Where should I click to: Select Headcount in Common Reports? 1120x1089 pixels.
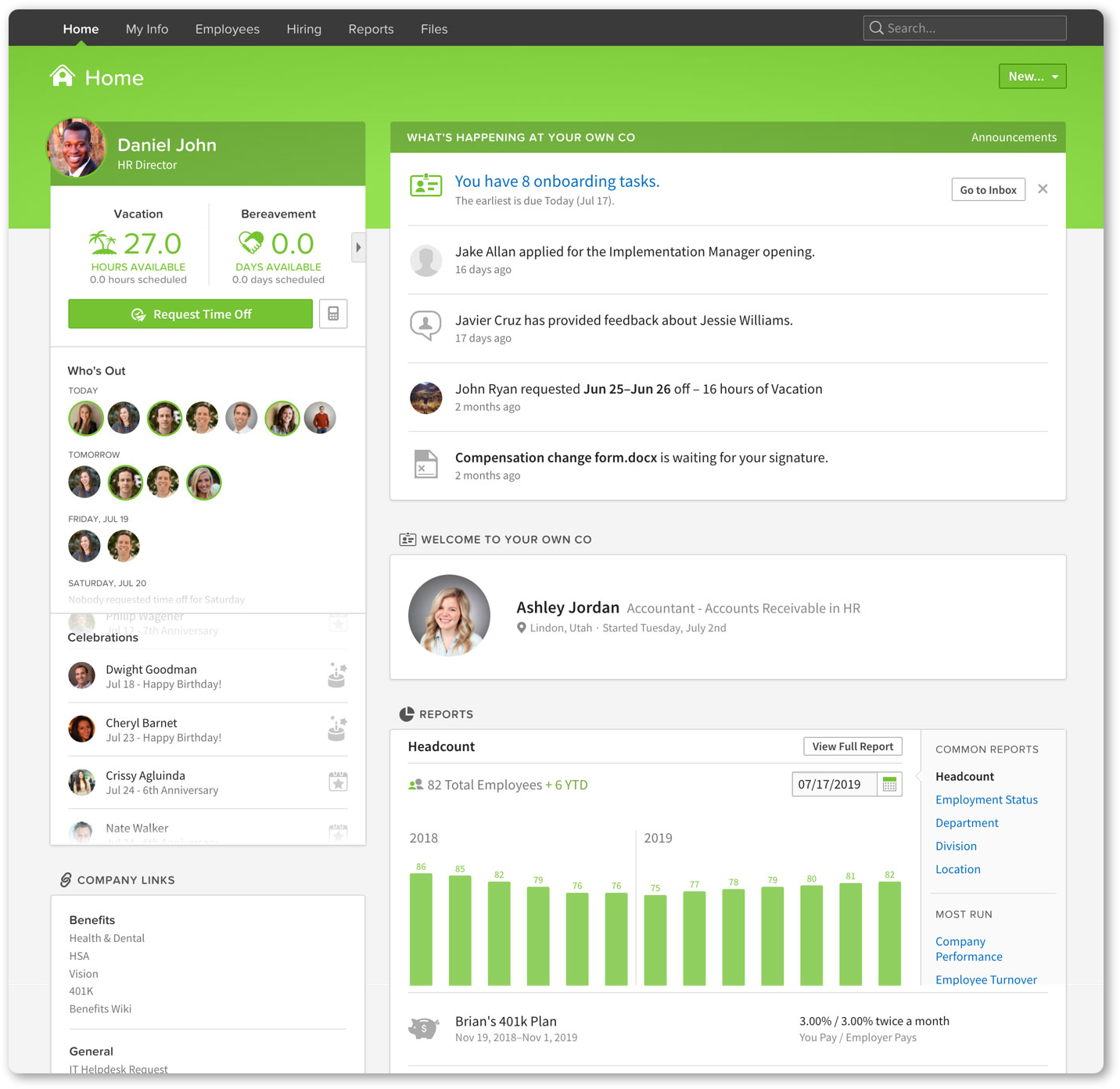click(964, 776)
